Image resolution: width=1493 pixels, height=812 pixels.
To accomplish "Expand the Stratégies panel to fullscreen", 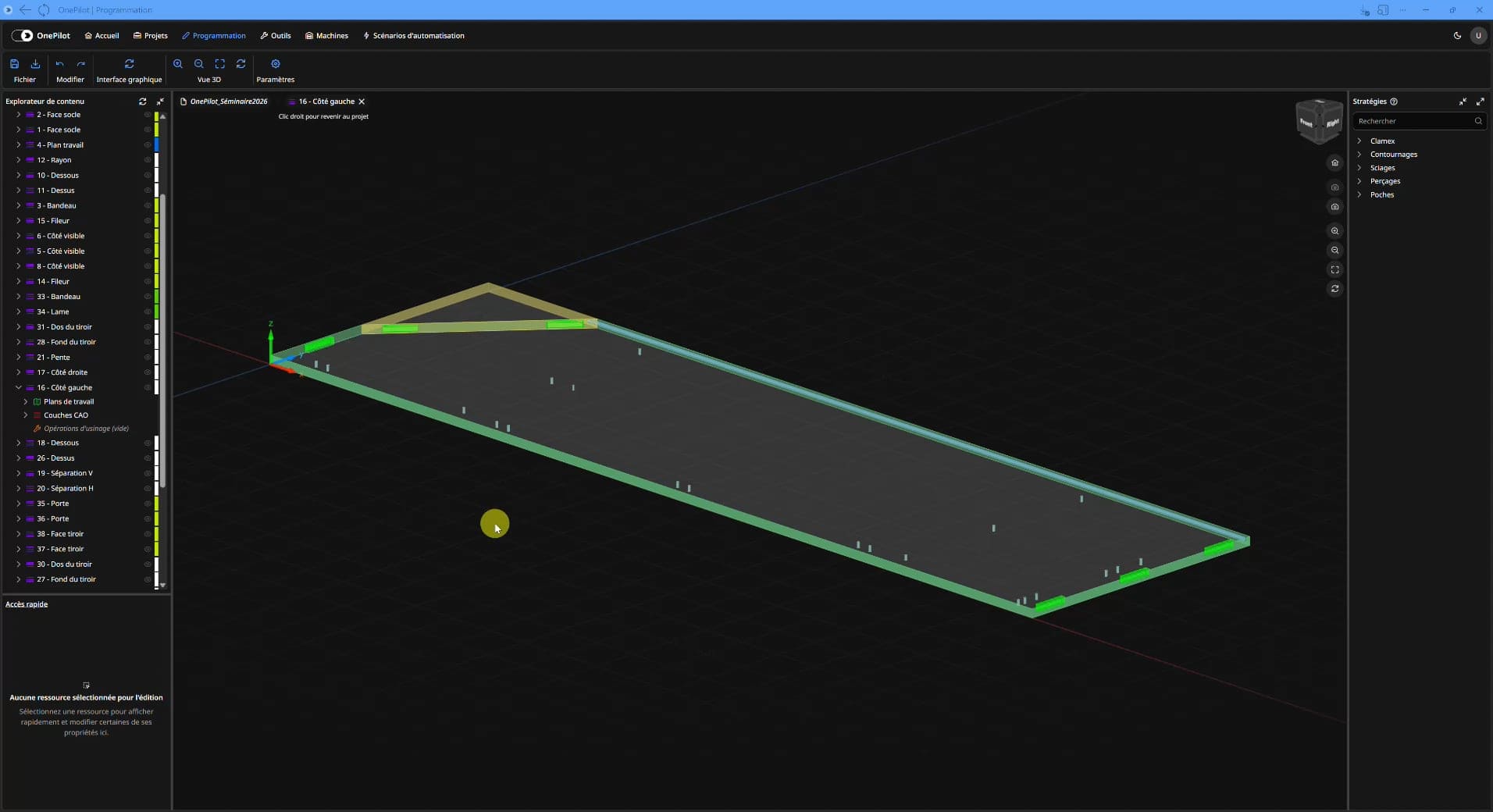I will pyautogui.click(x=1480, y=101).
